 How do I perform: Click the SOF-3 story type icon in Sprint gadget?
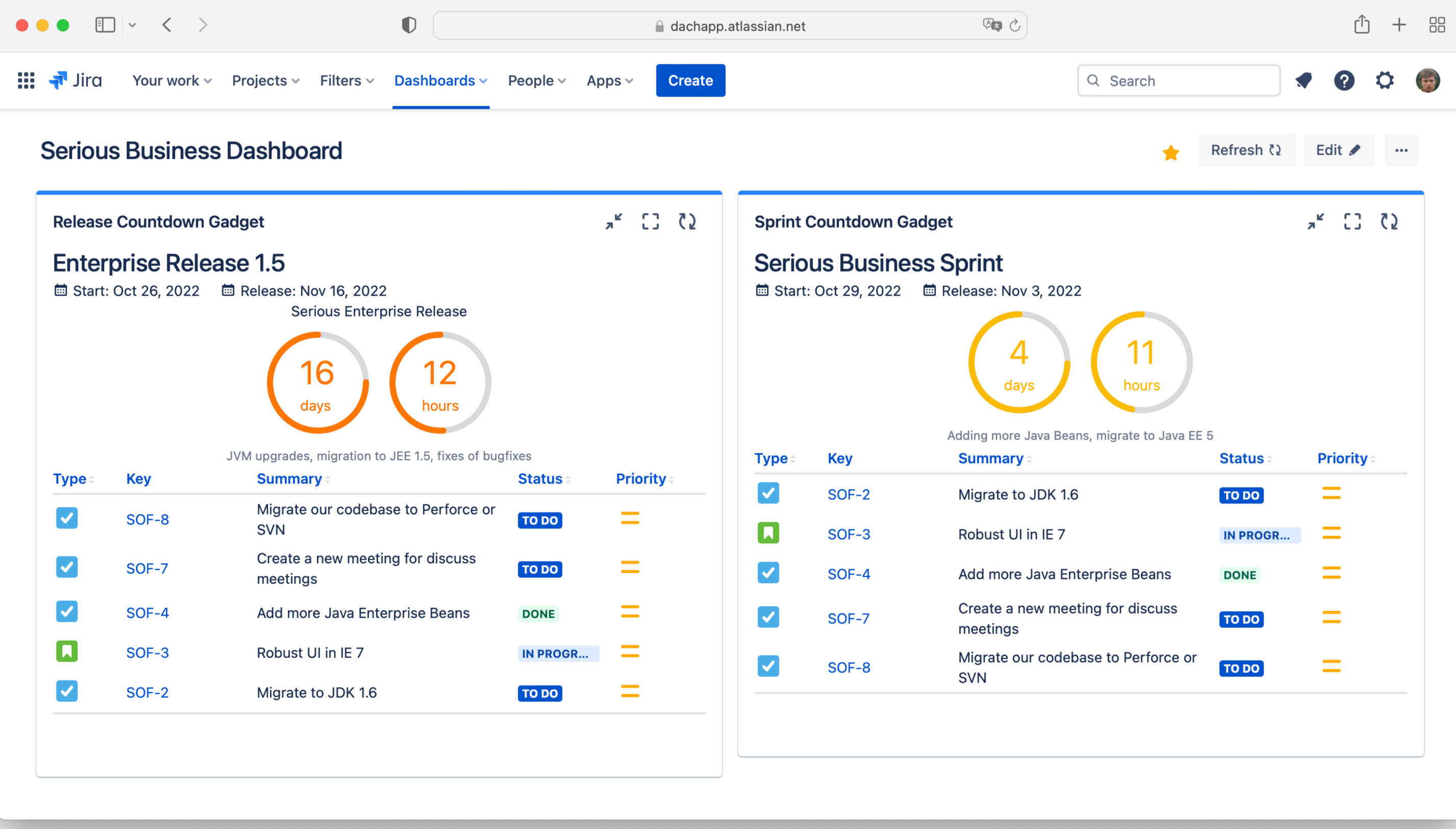pyautogui.click(x=768, y=533)
